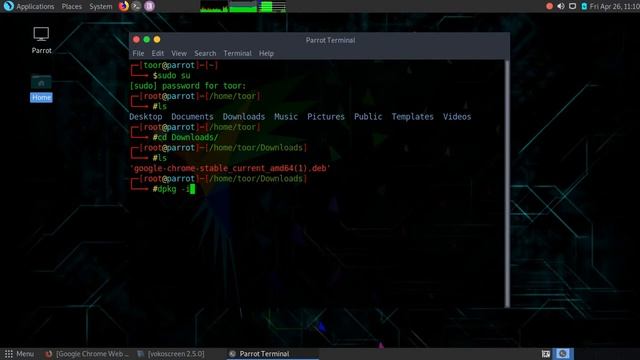This screenshot has width=640, height=360.
Task: Click the 'Desktop' directory in ls output
Action: 146,117
